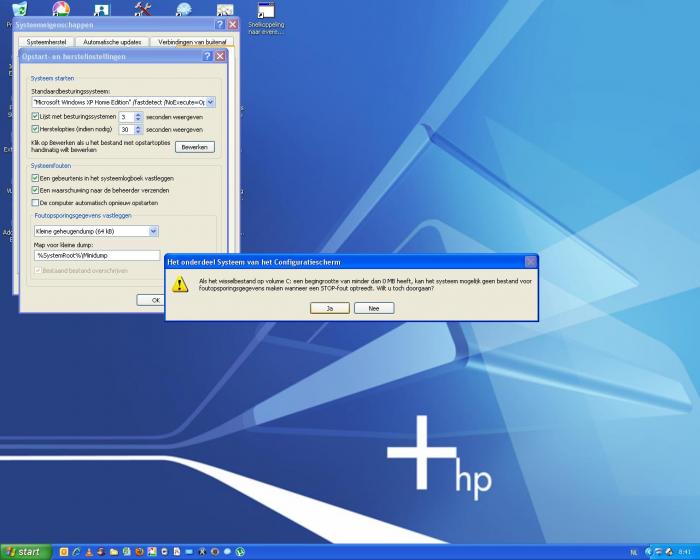Click the yellow warning triangle icon

point(180,284)
